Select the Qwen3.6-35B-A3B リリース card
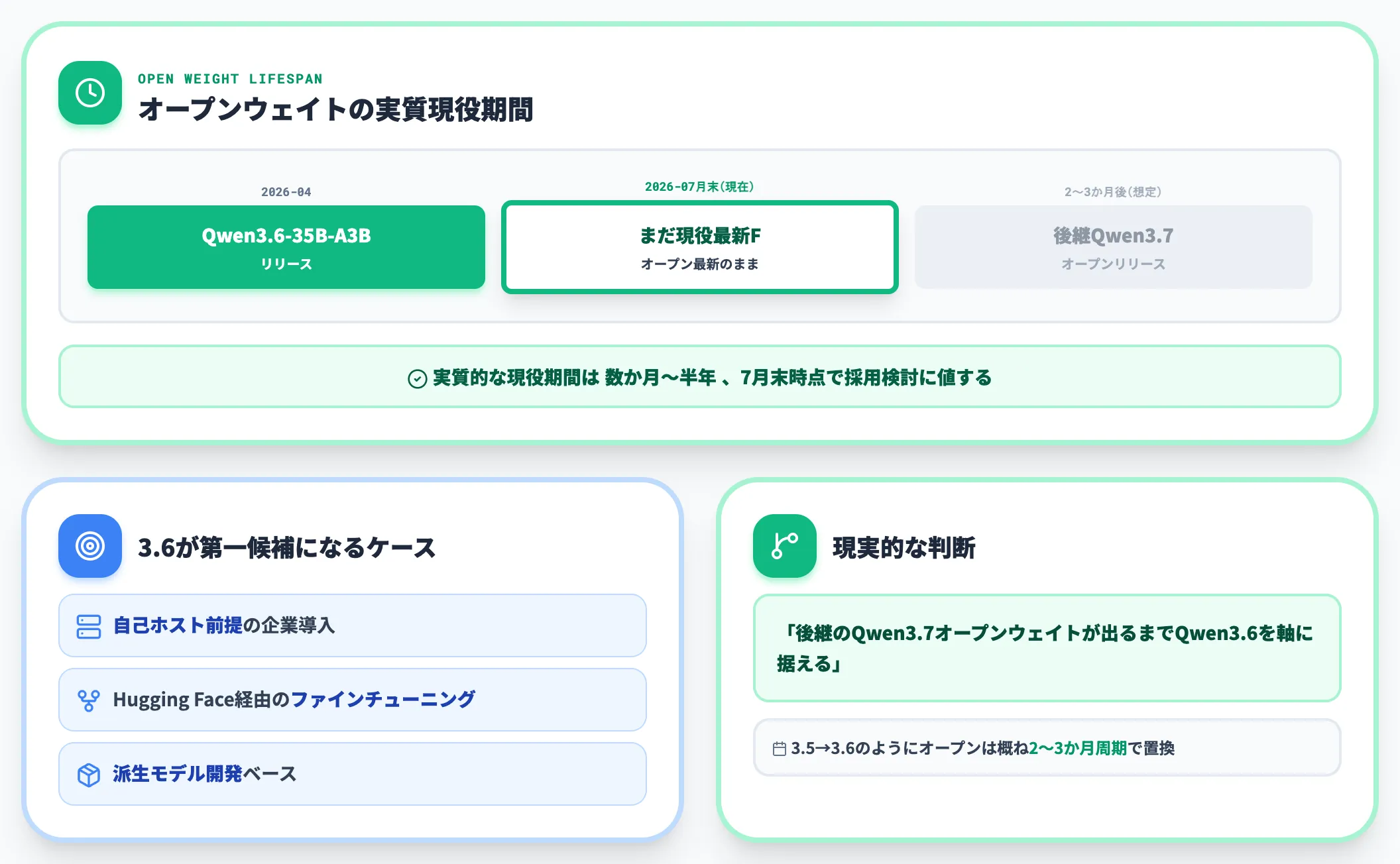The height and width of the screenshot is (864, 1400). [x=286, y=247]
